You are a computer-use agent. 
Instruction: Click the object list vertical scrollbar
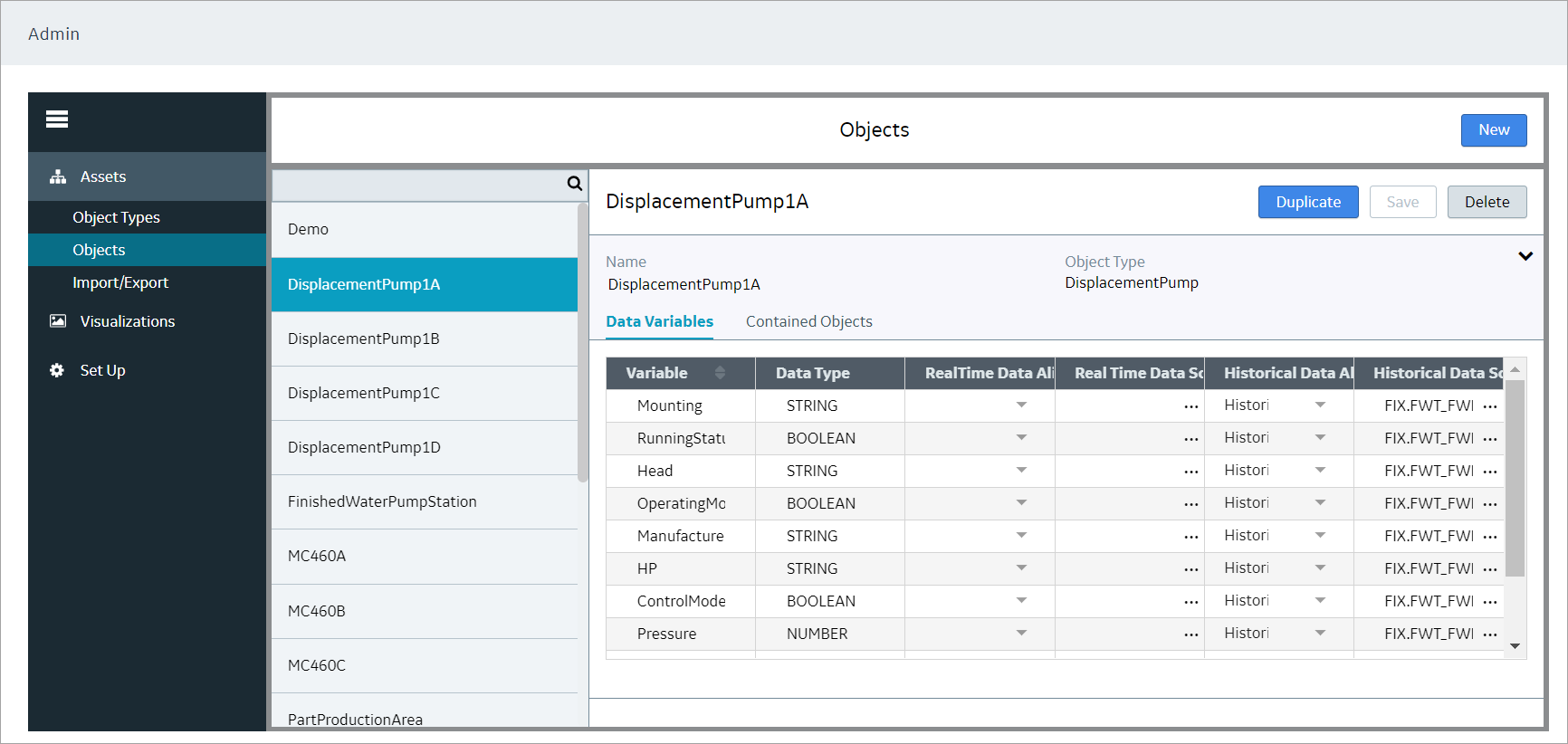click(583, 342)
